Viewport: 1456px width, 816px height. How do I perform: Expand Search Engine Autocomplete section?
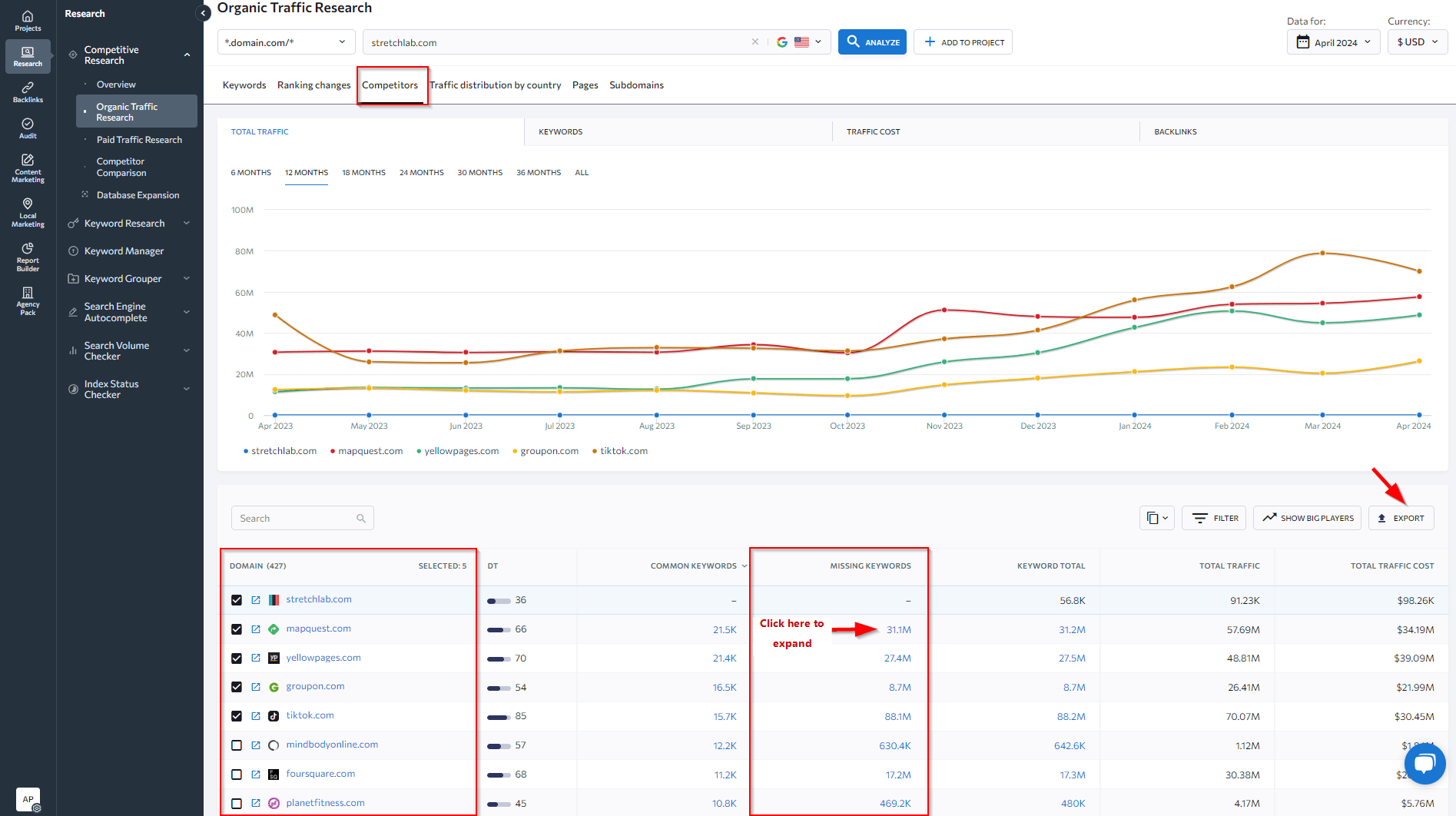(x=187, y=312)
